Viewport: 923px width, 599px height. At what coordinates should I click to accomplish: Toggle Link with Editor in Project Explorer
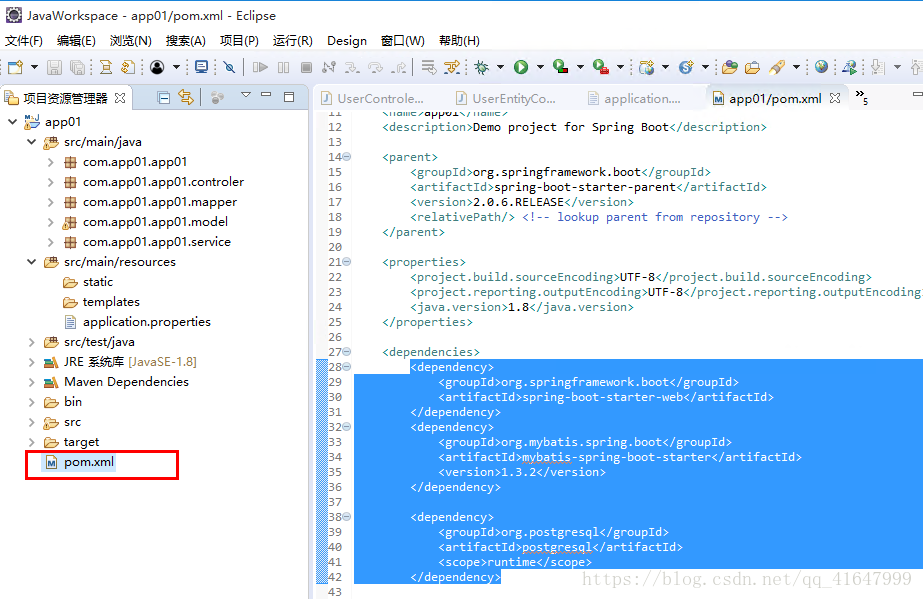[x=185, y=97]
